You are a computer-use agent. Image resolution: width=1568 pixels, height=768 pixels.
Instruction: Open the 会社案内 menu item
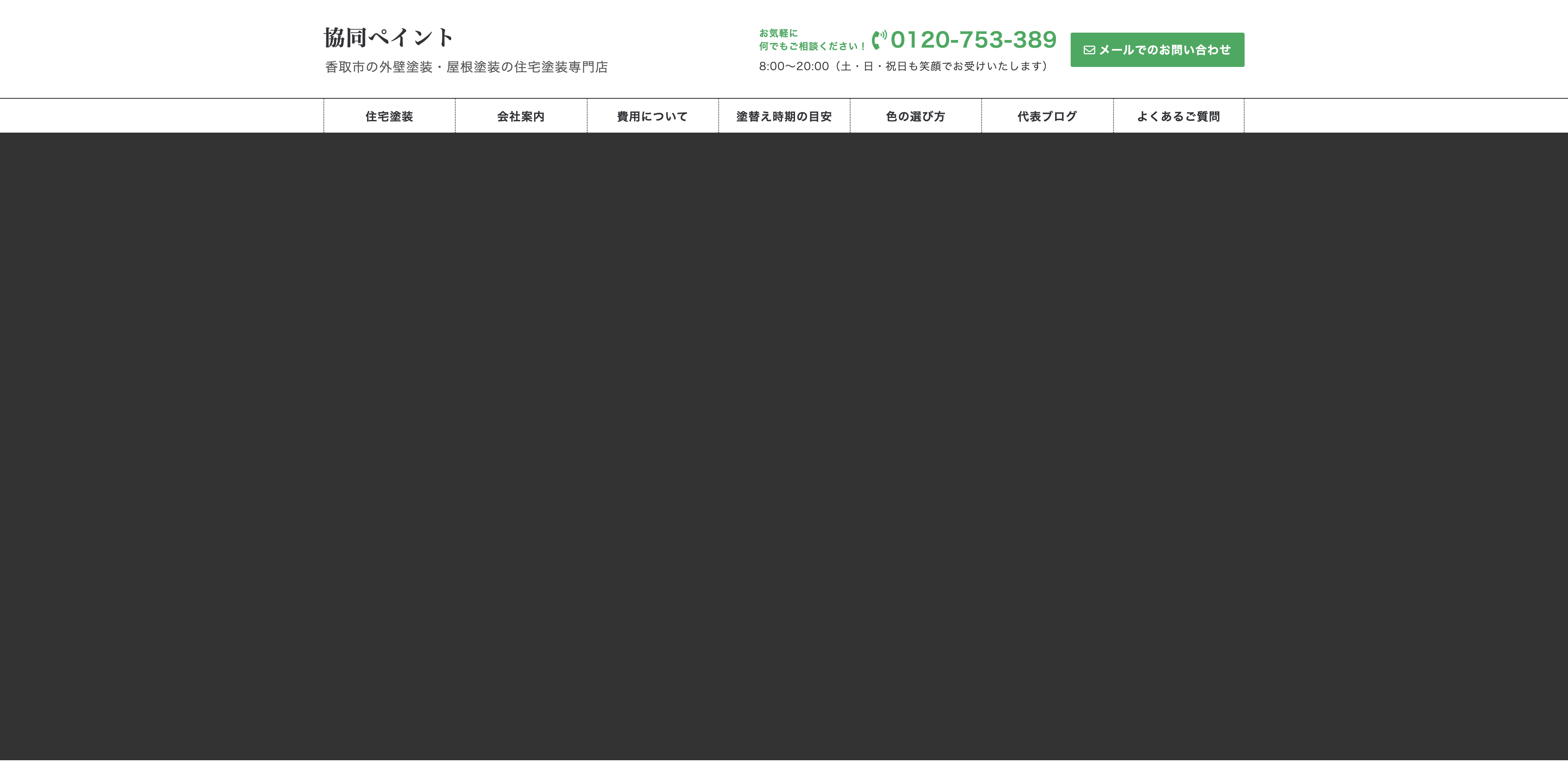pos(521,116)
